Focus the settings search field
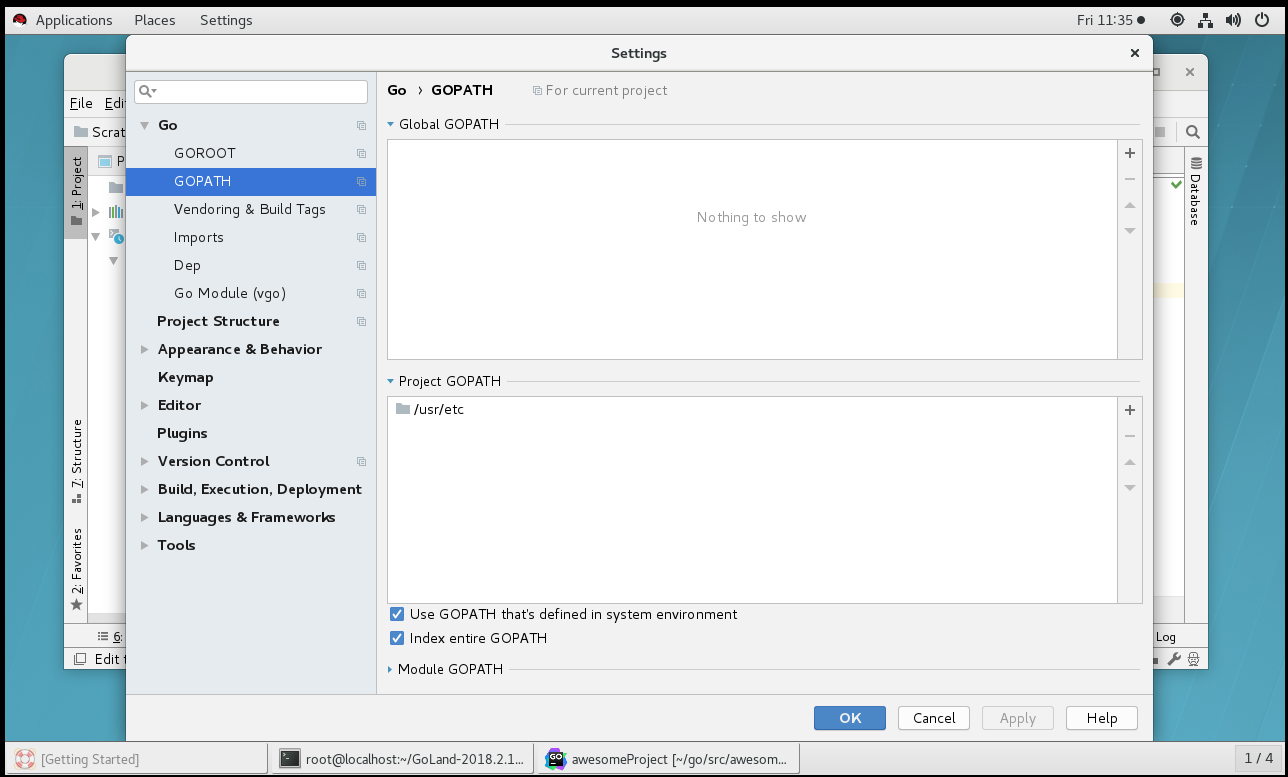 coord(251,91)
